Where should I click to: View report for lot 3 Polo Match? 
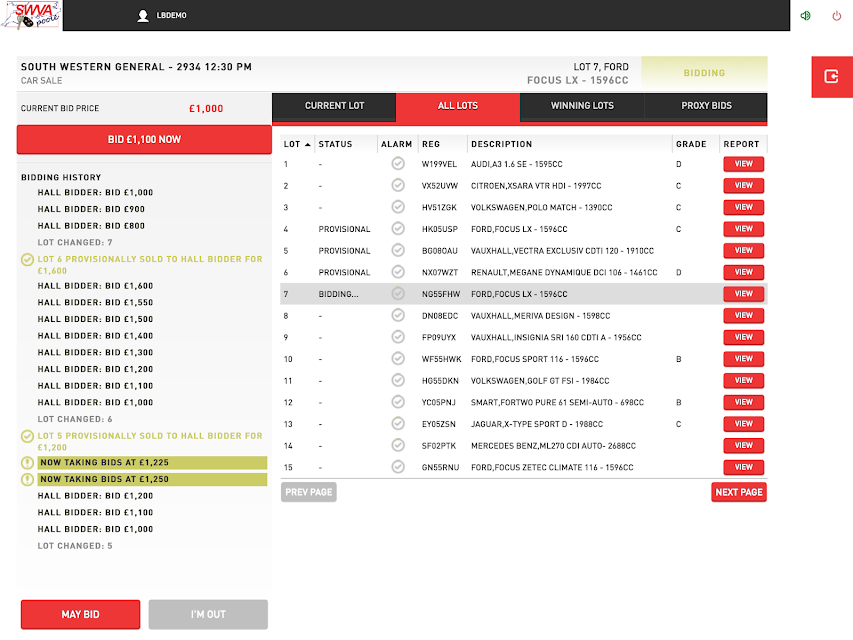click(x=744, y=207)
